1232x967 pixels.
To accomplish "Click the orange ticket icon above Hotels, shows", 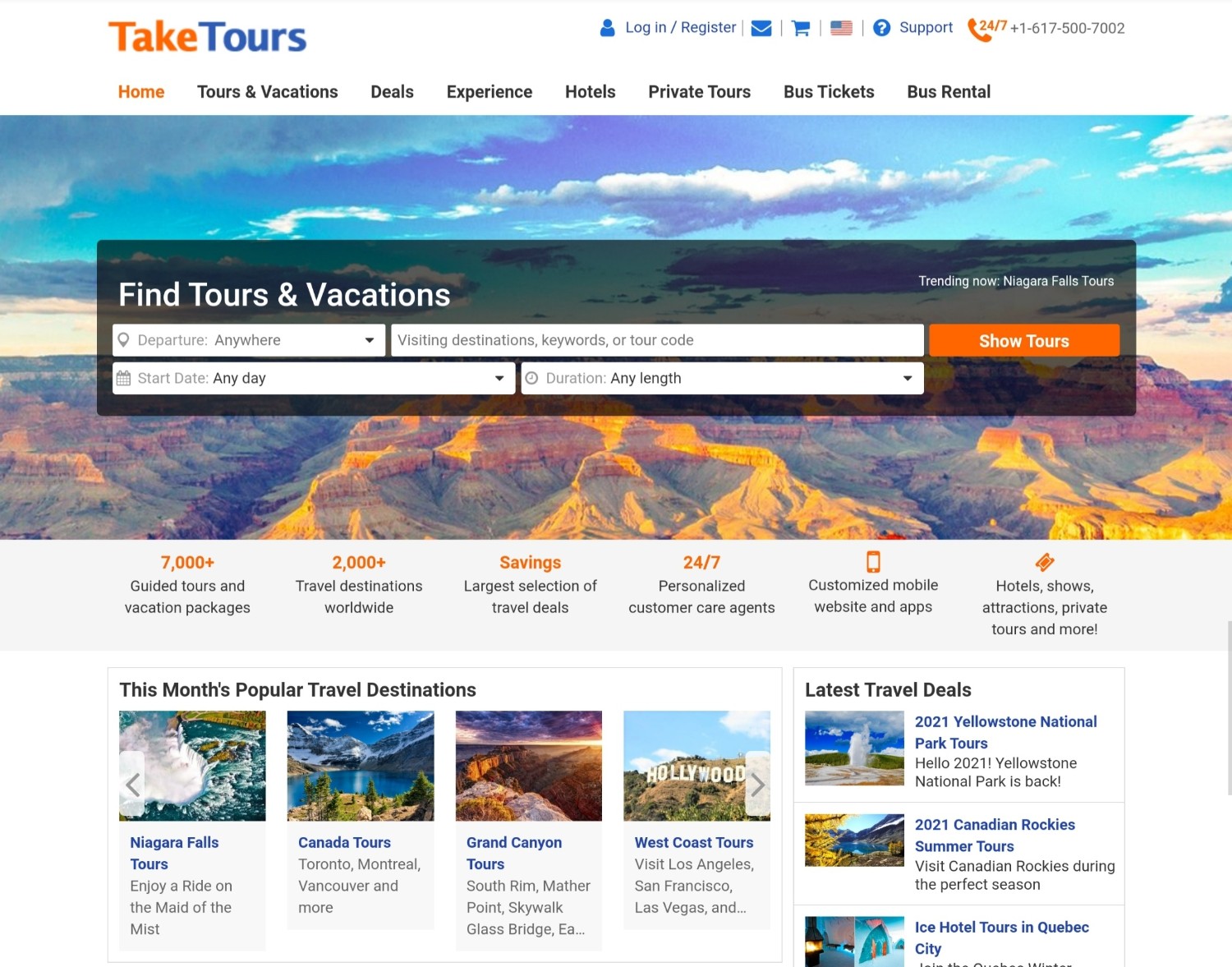I will (x=1045, y=562).
